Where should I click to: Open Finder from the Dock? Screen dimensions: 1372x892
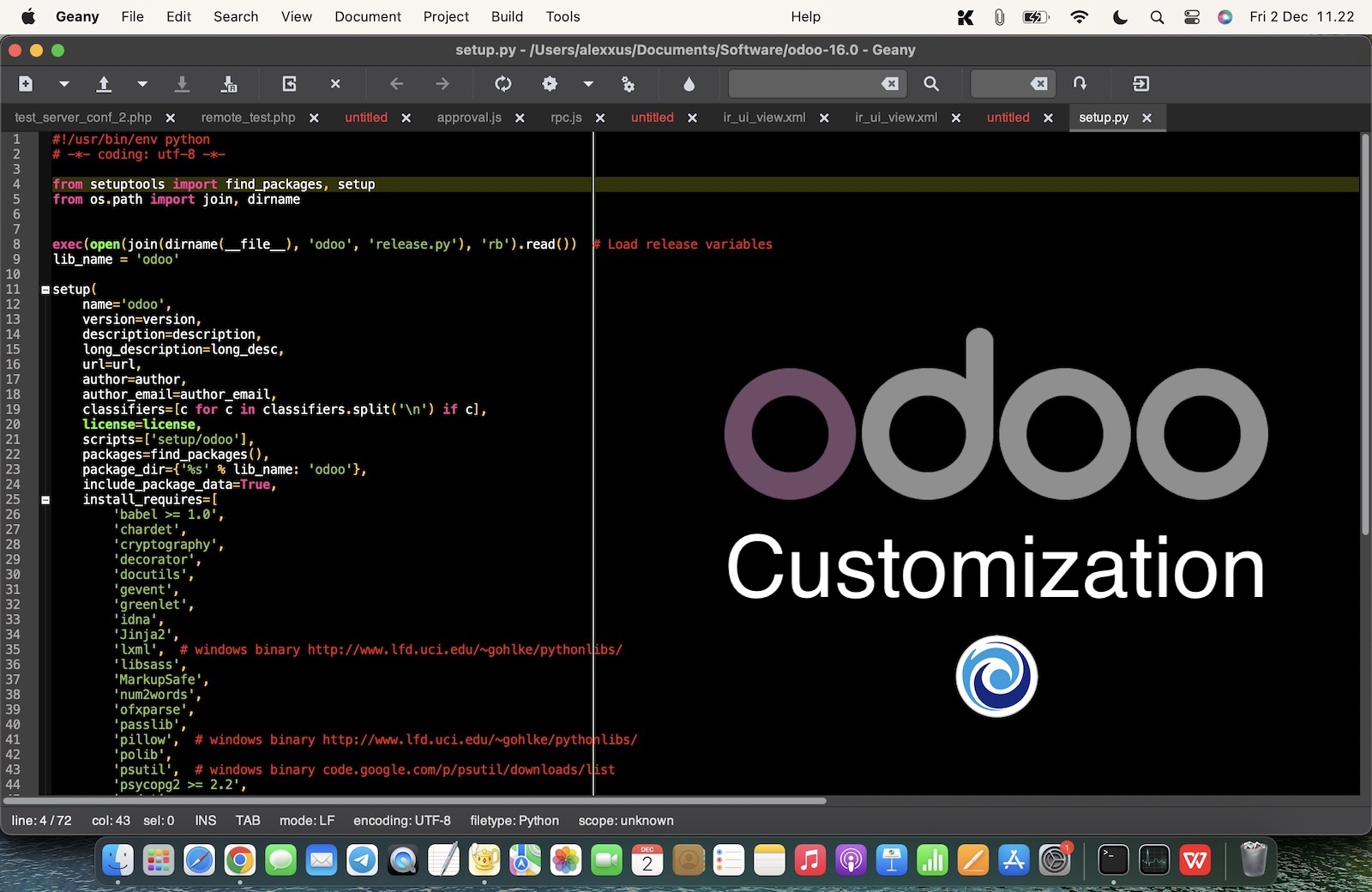pyautogui.click(x=117, y=859)
